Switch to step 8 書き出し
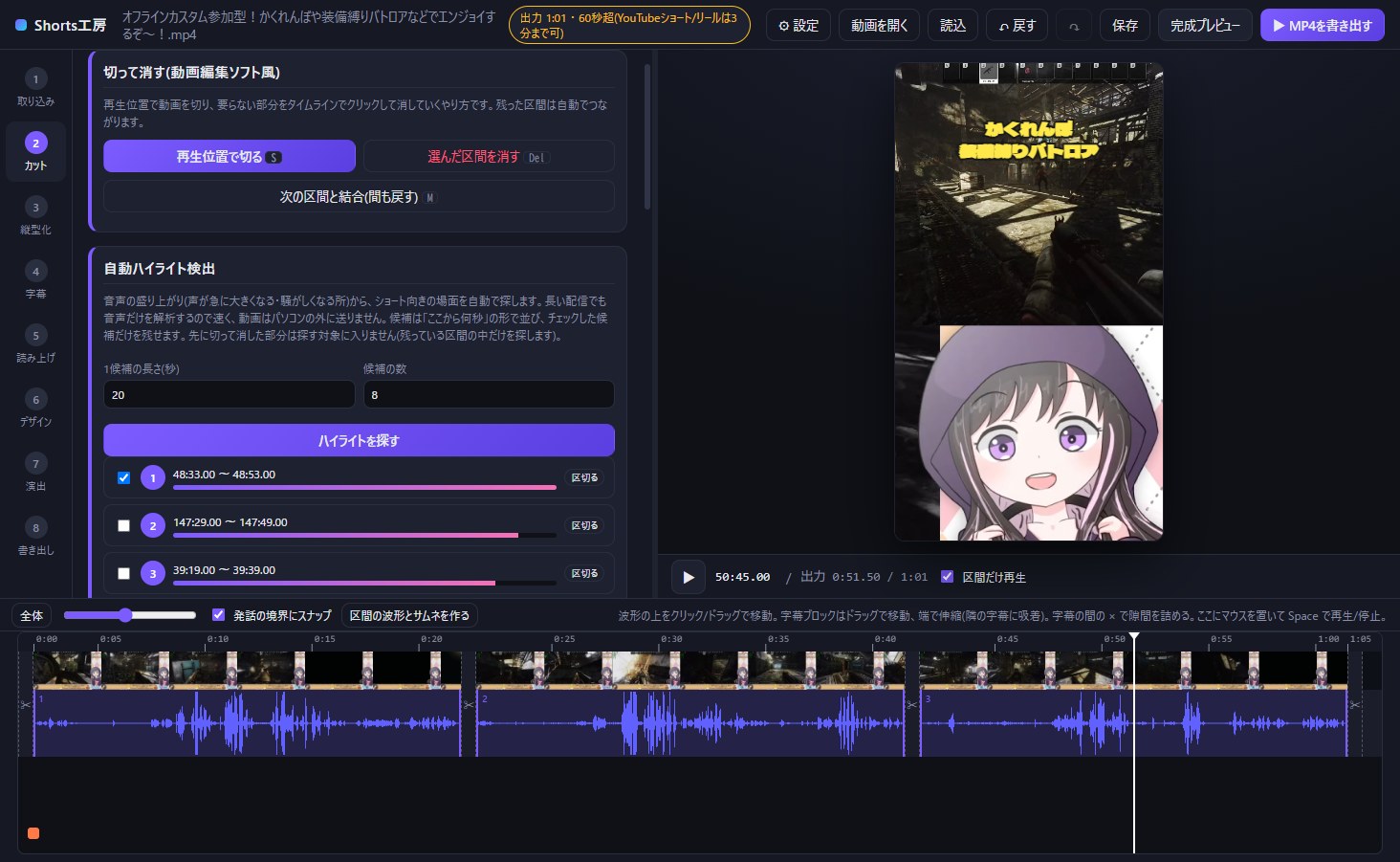Viewport: 1400px width, 862px height. (x=35, y=537)
